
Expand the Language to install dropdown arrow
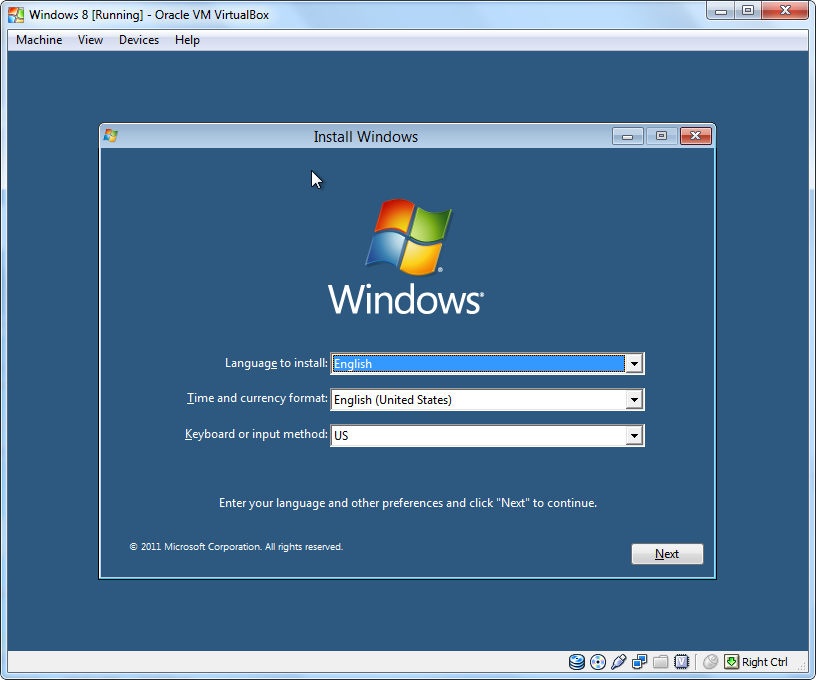click(634, 364)
